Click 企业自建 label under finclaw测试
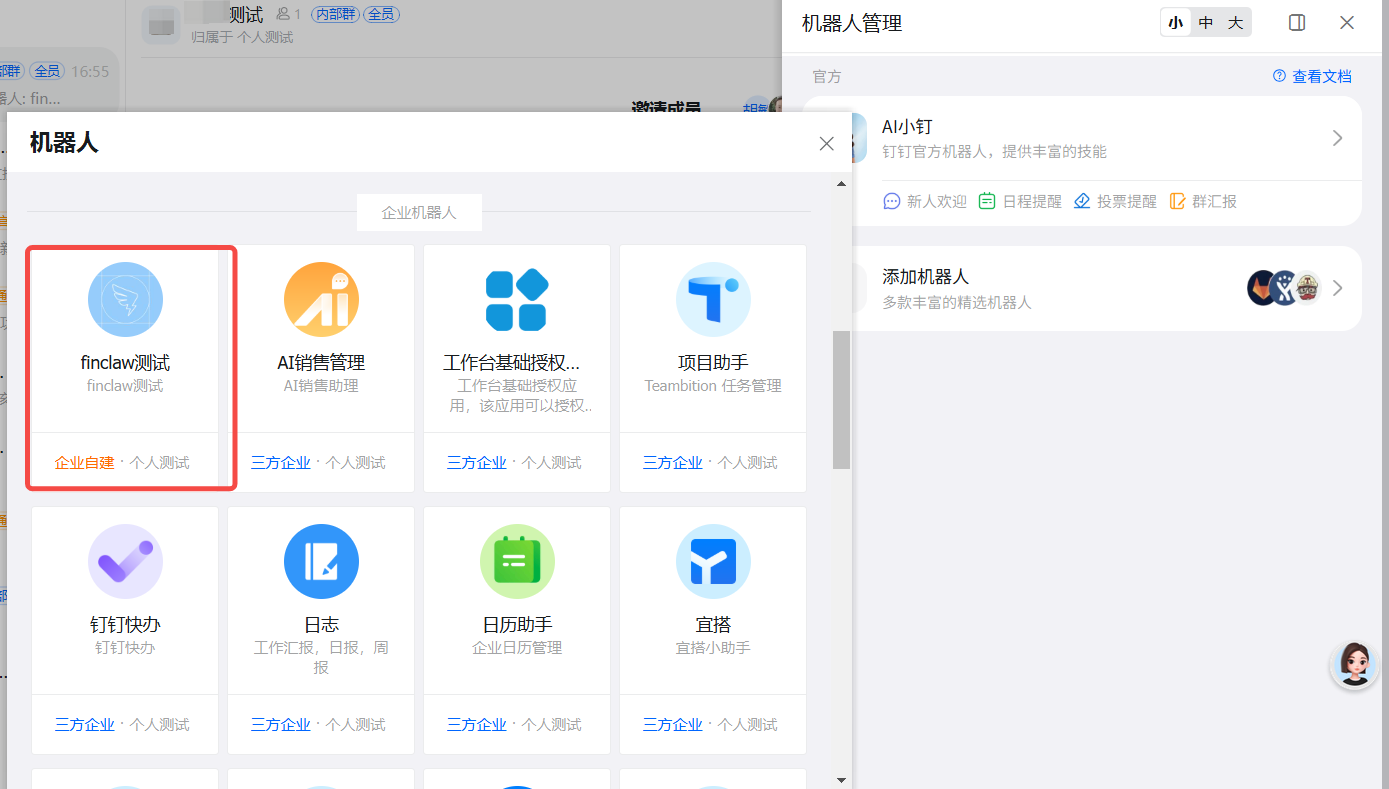Image resolution: width=1389 pixels, height=789 pixels. (85, 462)
